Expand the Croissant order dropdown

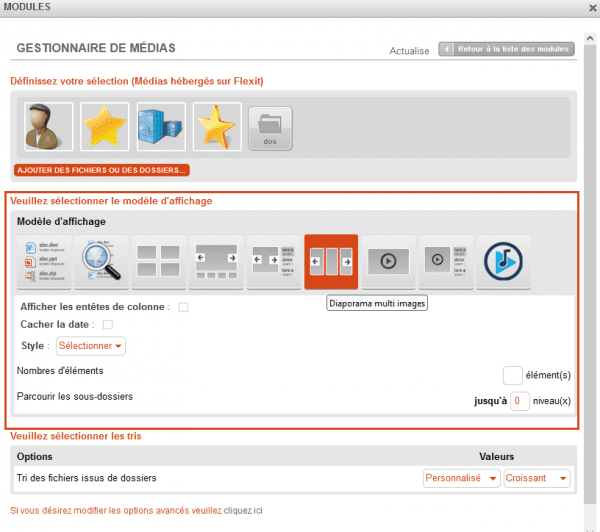point(537,478)
